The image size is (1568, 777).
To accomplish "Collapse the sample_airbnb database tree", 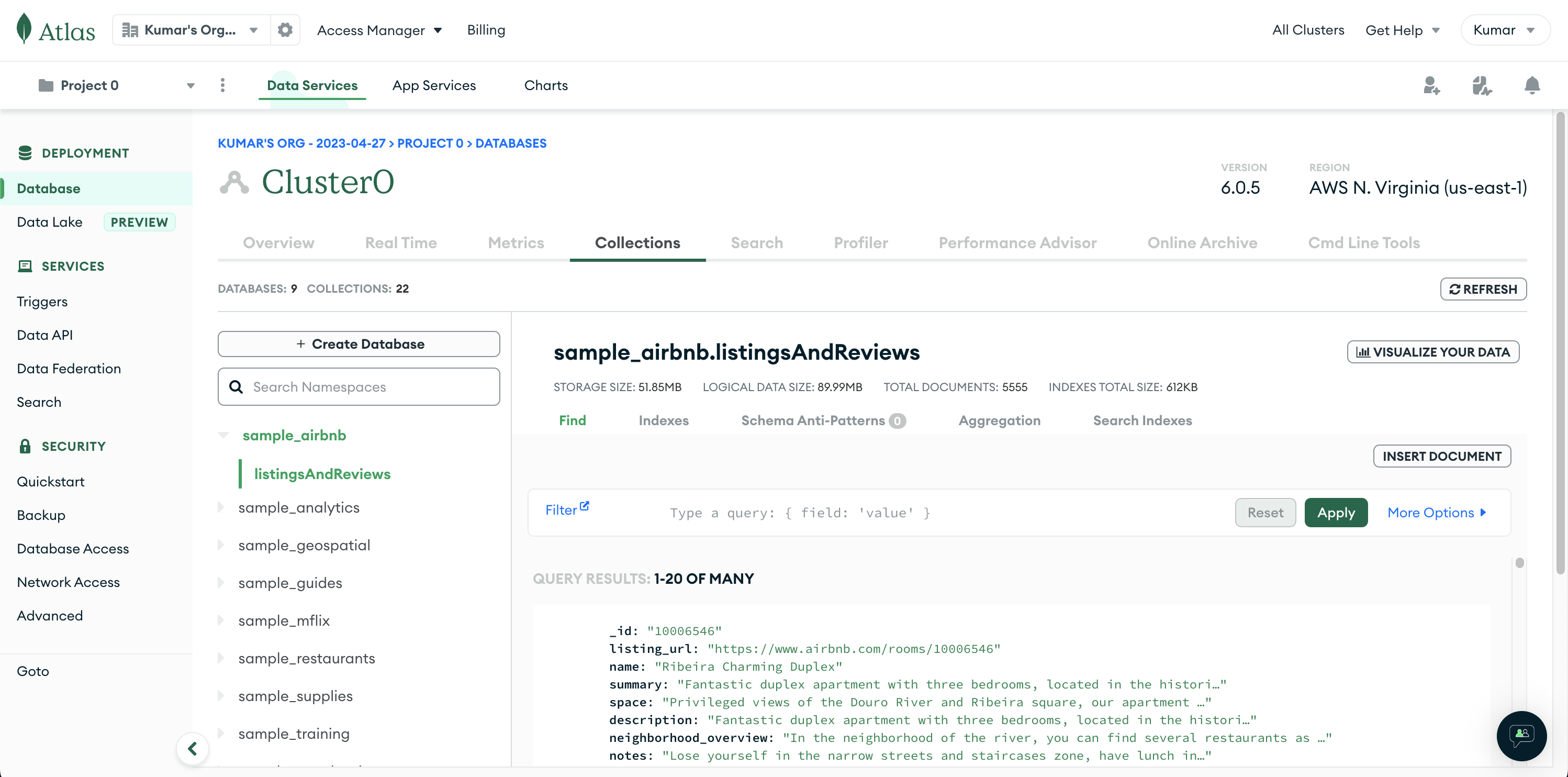I will (223, 435).
